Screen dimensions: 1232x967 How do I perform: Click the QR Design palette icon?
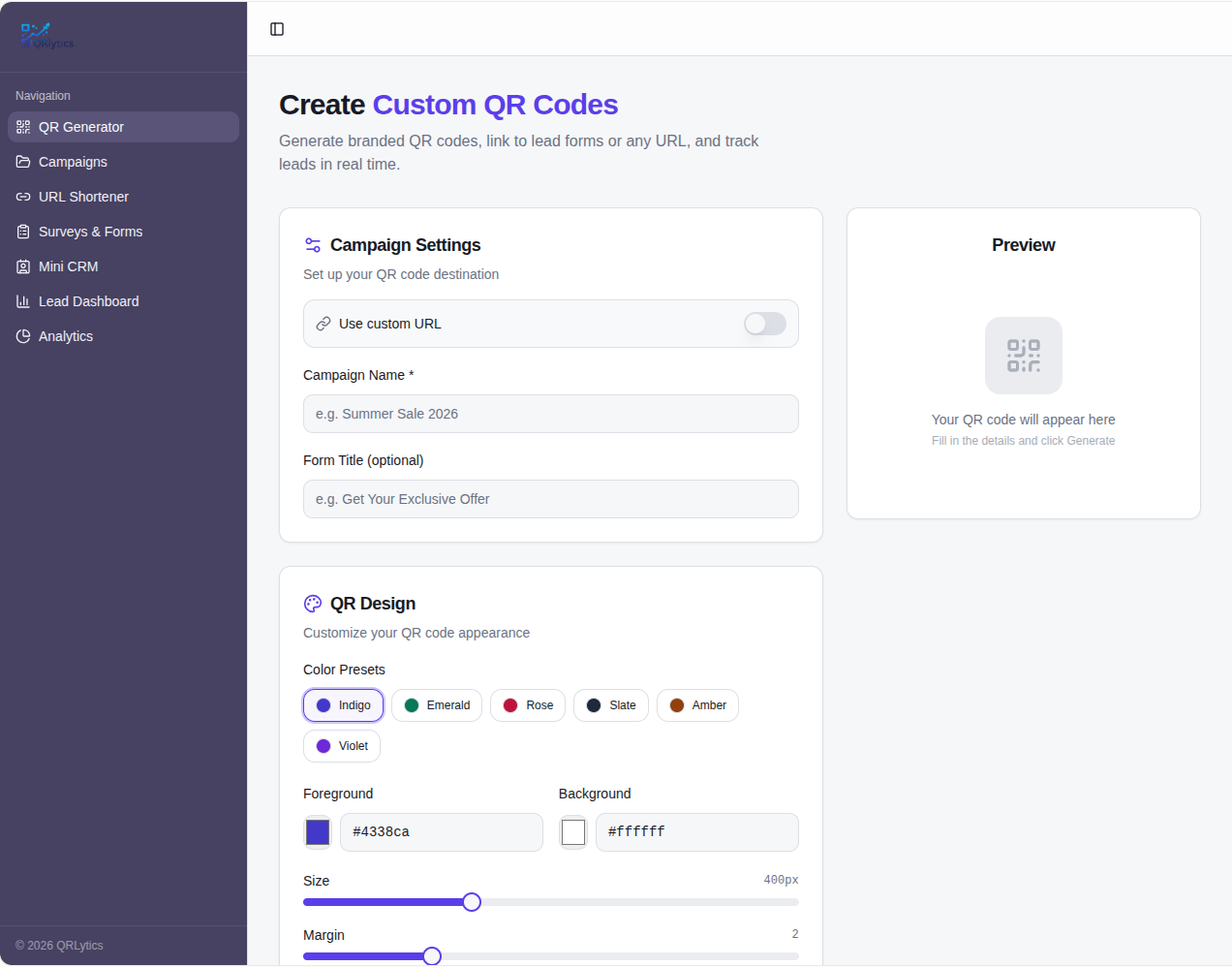point(313,604)
